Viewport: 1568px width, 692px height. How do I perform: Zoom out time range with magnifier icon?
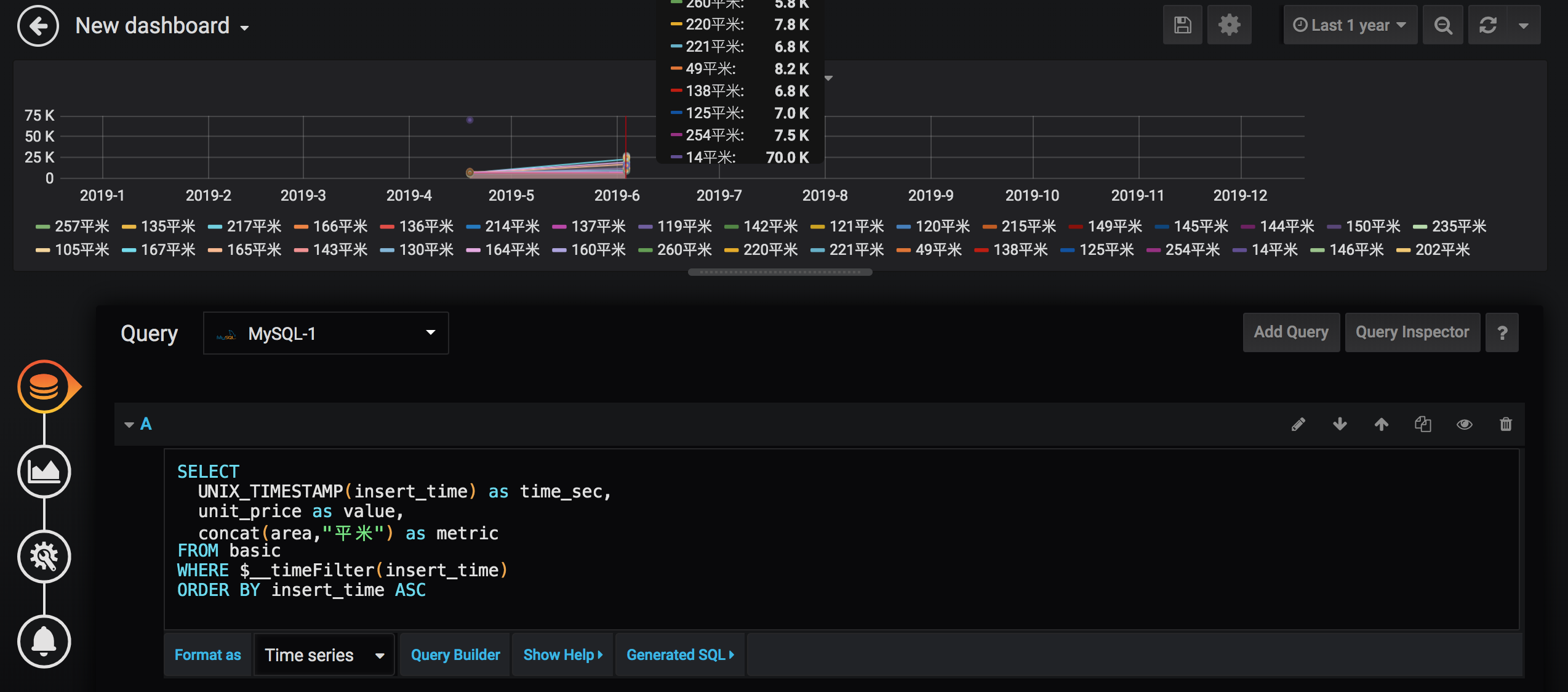click(1443, 25)
